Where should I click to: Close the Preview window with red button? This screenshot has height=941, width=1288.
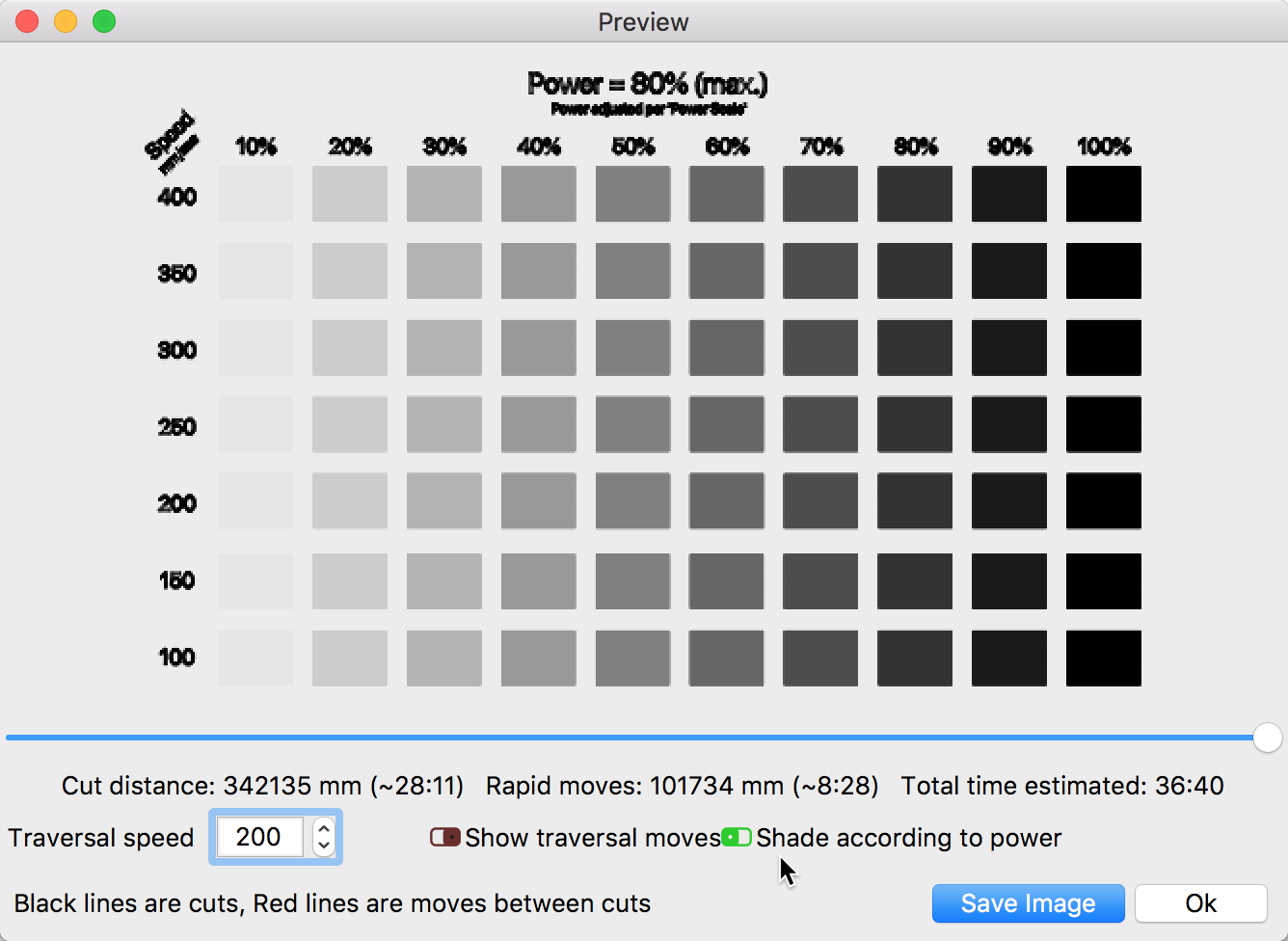(x=27, y=21)
